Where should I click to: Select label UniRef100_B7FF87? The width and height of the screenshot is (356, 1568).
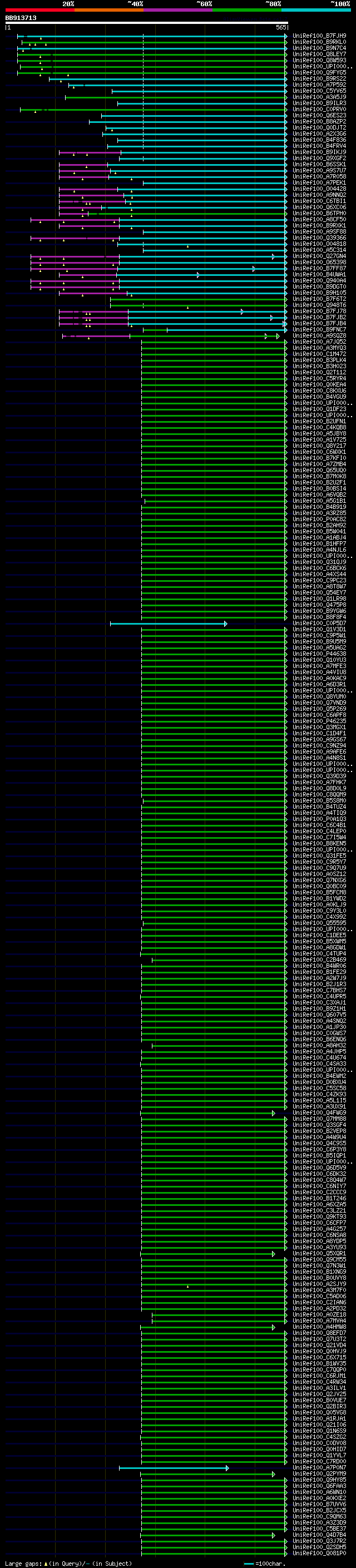(319, 269)
